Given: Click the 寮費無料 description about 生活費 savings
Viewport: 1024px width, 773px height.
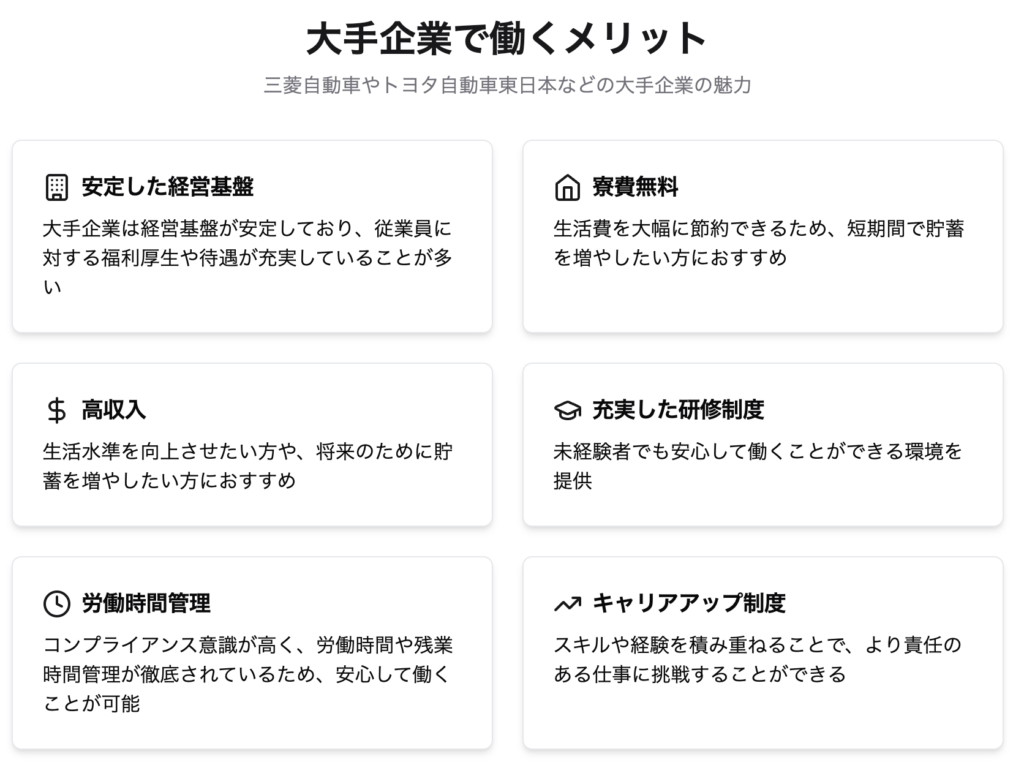Looking at the screenshot, I should pyautogui.click(x=758, y=243).
